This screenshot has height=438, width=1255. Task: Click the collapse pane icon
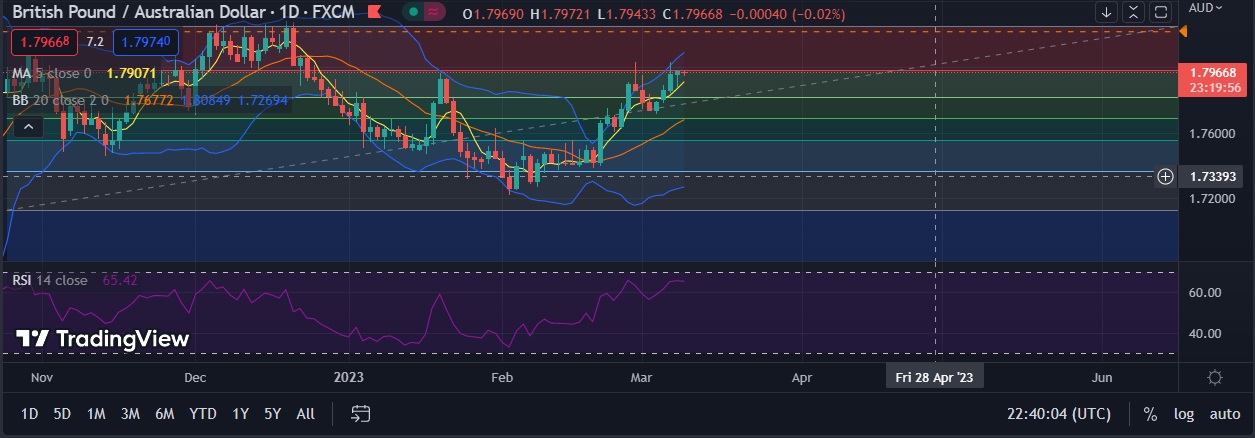click(1134, 13)
